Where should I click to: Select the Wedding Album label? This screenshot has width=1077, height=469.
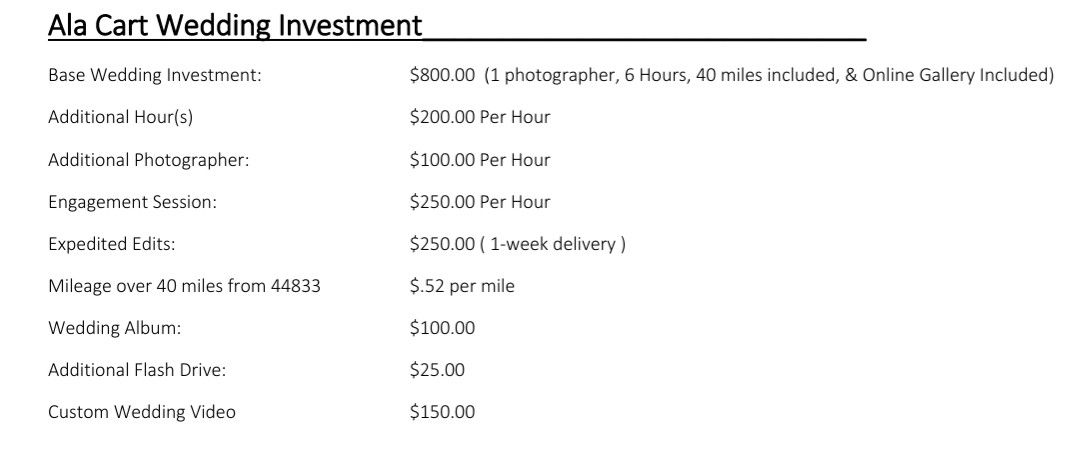[x=115, y=328]
